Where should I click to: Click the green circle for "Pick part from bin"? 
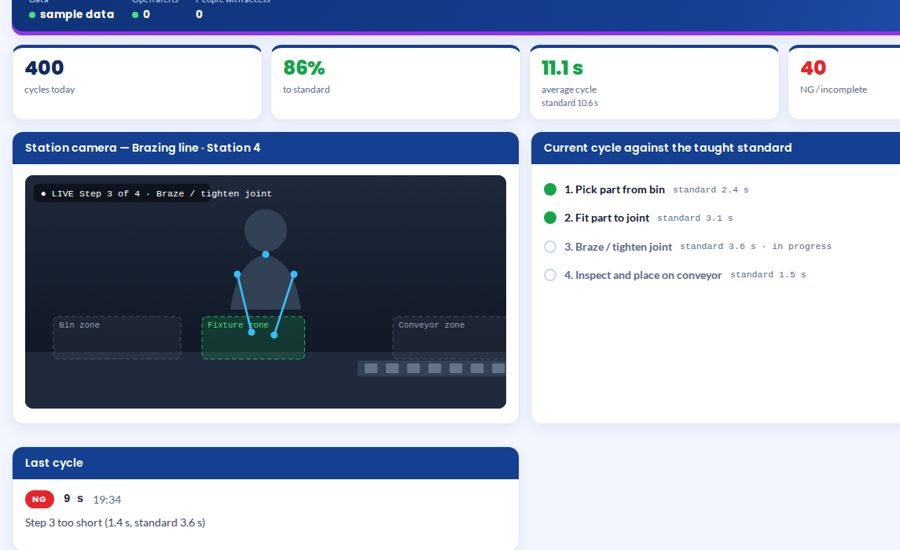[x=550, y=189]
